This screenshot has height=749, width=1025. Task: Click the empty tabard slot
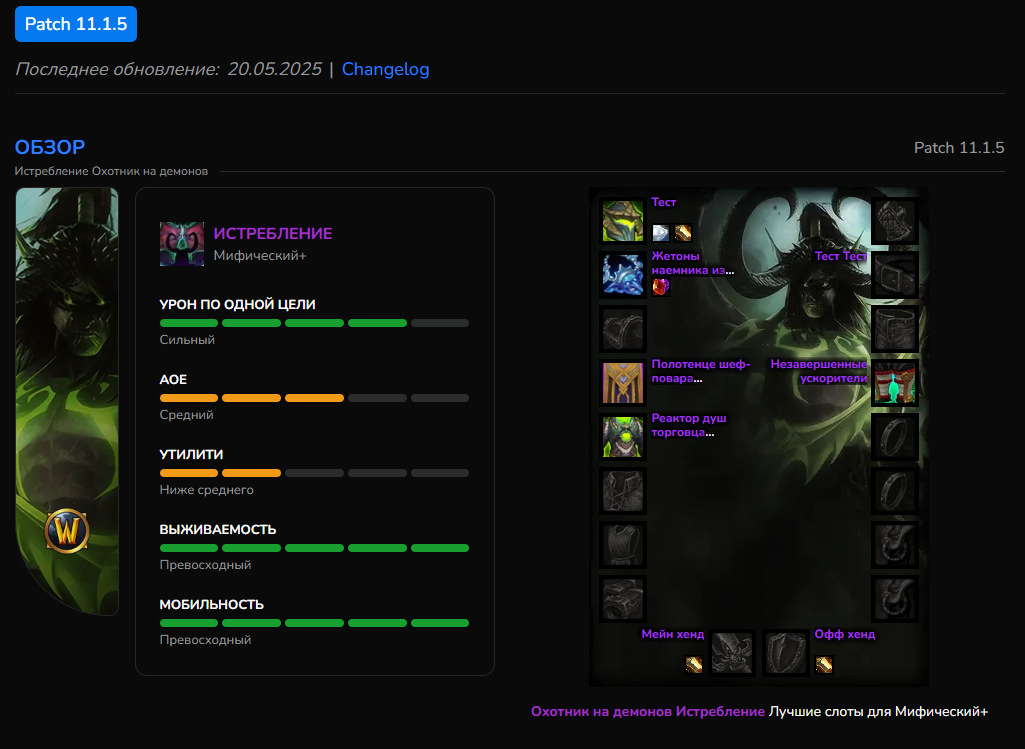[622, 544]
